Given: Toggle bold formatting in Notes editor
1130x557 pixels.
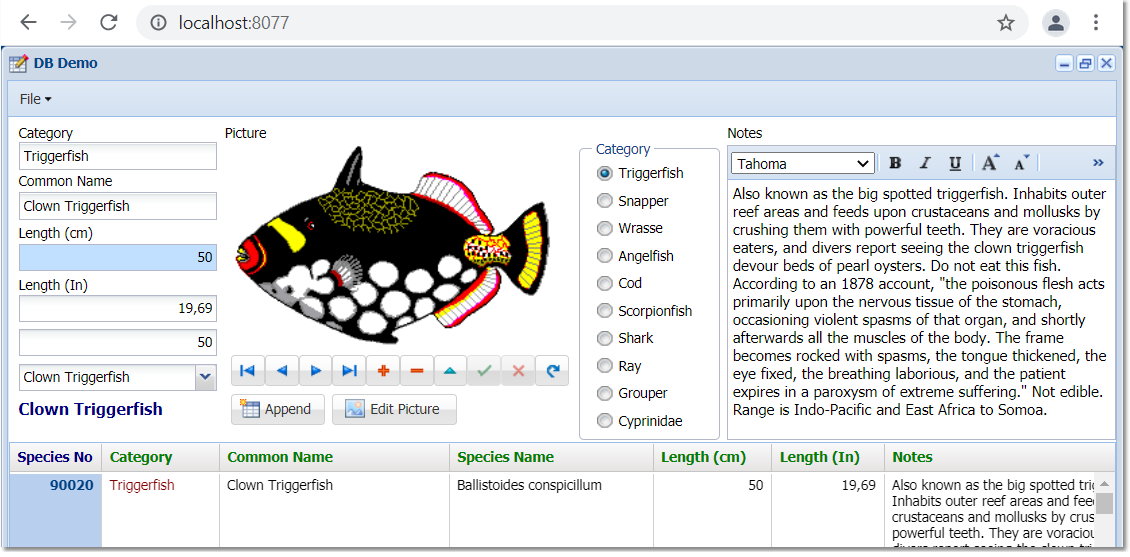Looking at the screenshot, I should [895, 163].
